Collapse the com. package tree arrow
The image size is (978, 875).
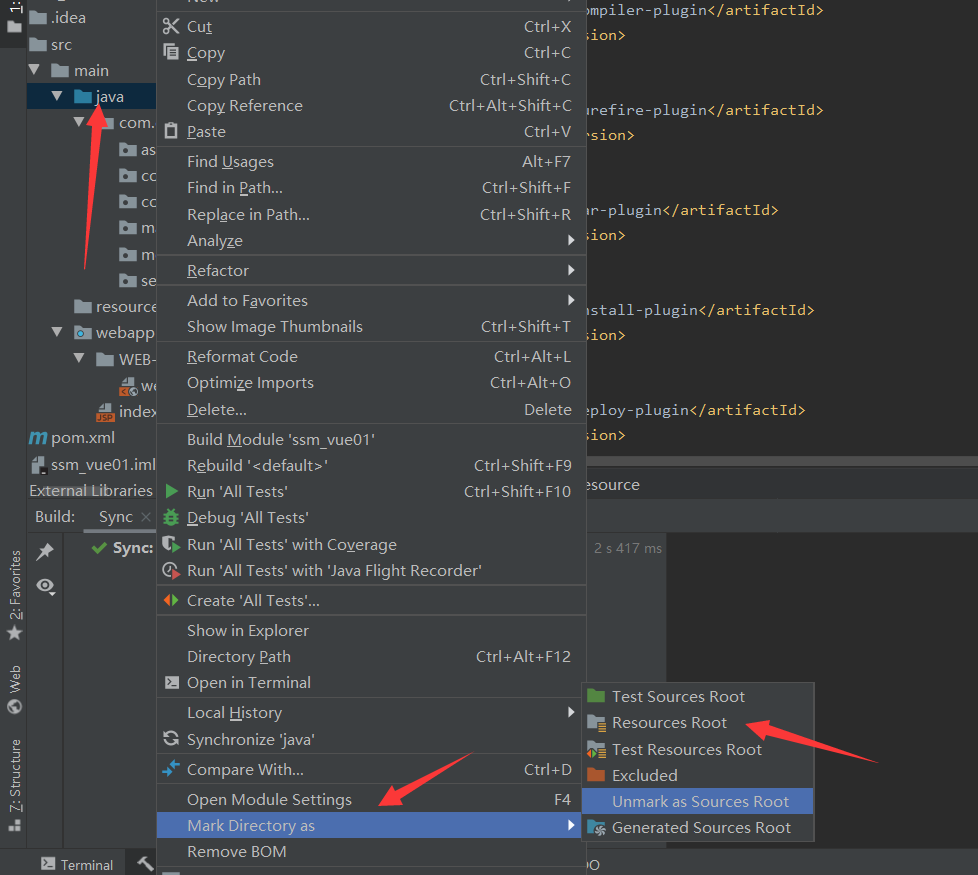(x=79, y=122)
